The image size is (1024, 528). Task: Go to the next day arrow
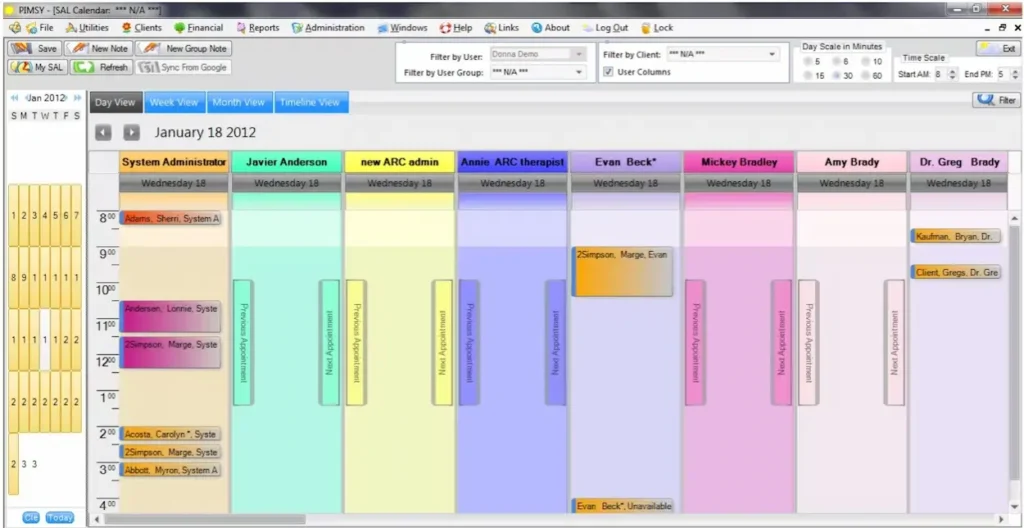coord(132,133)
